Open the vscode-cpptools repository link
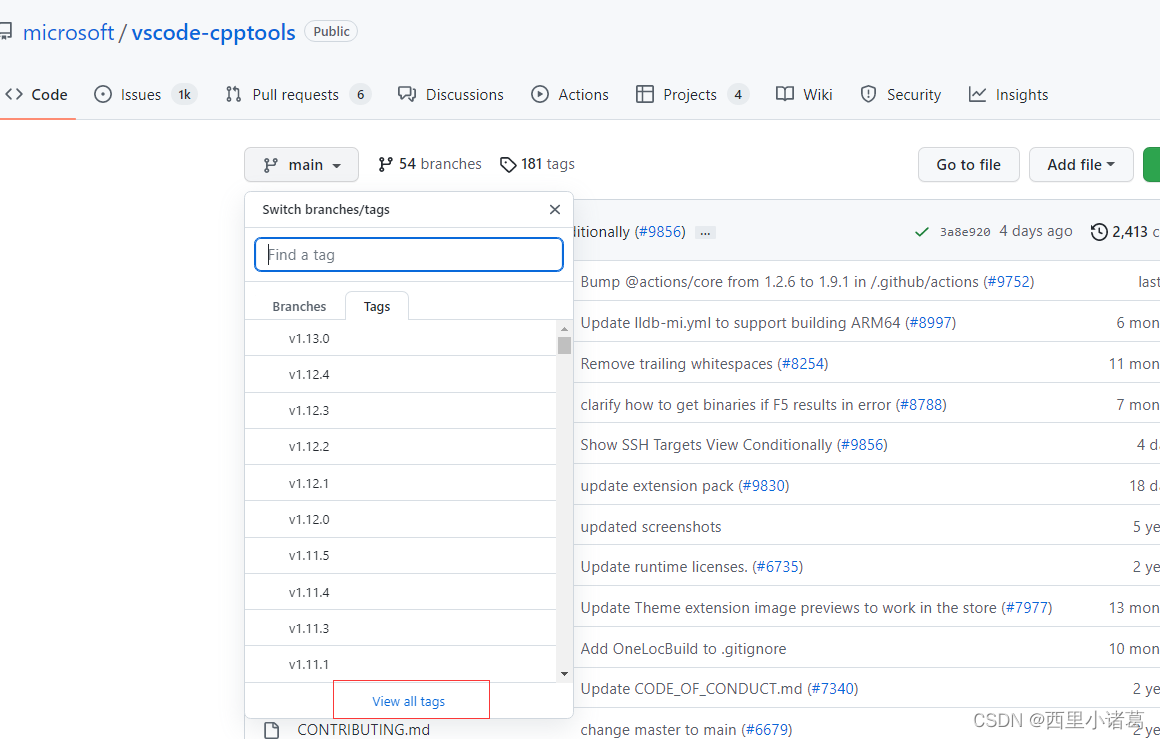This screenshot has height=739, width=1160. click(x=213, y=33)
